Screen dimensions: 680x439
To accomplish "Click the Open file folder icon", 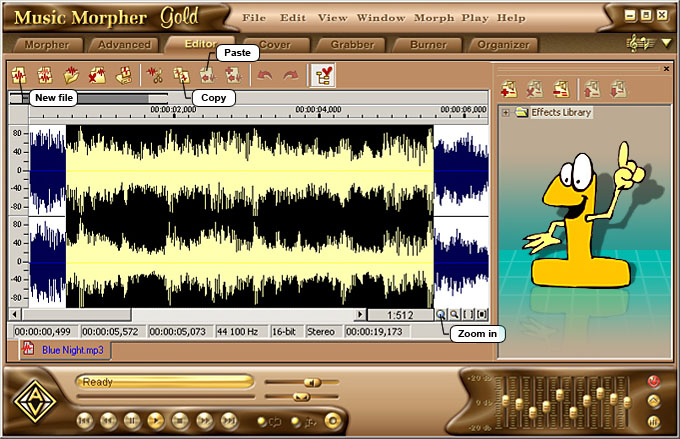I will pyautogui.click(x=71, y=75).
